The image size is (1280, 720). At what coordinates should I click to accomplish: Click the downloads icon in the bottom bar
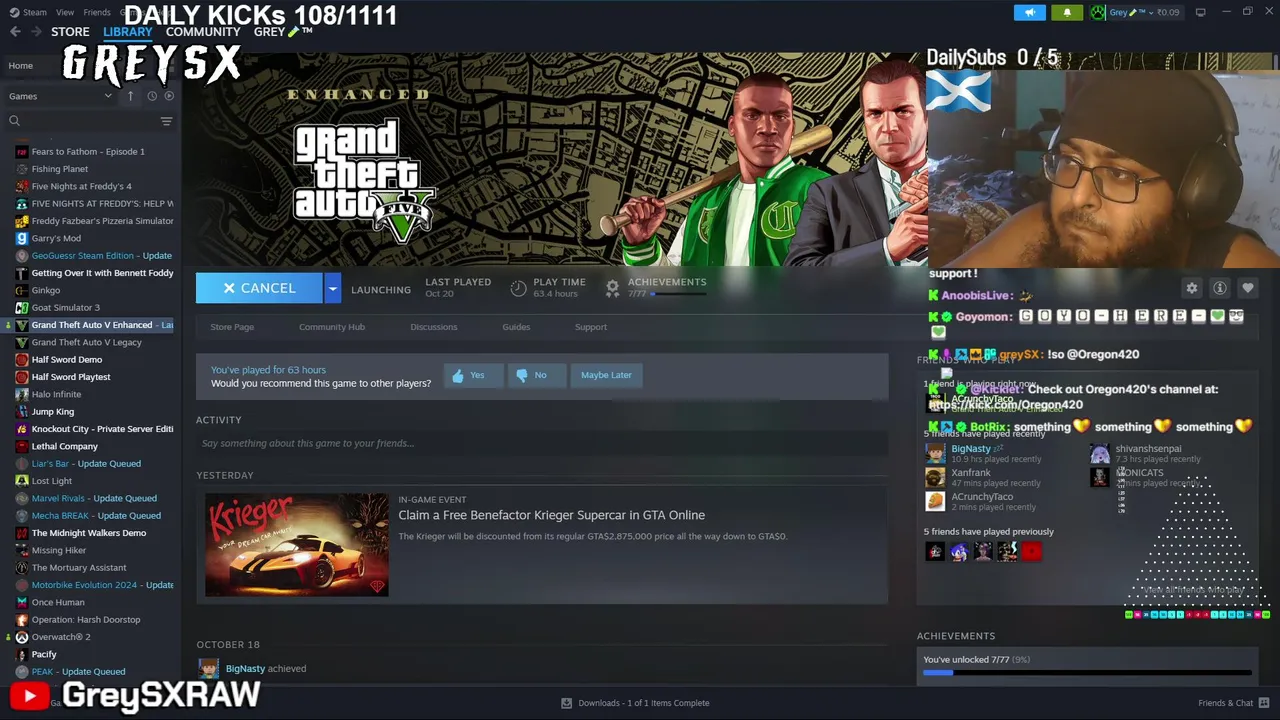click(x=566, y=703)
